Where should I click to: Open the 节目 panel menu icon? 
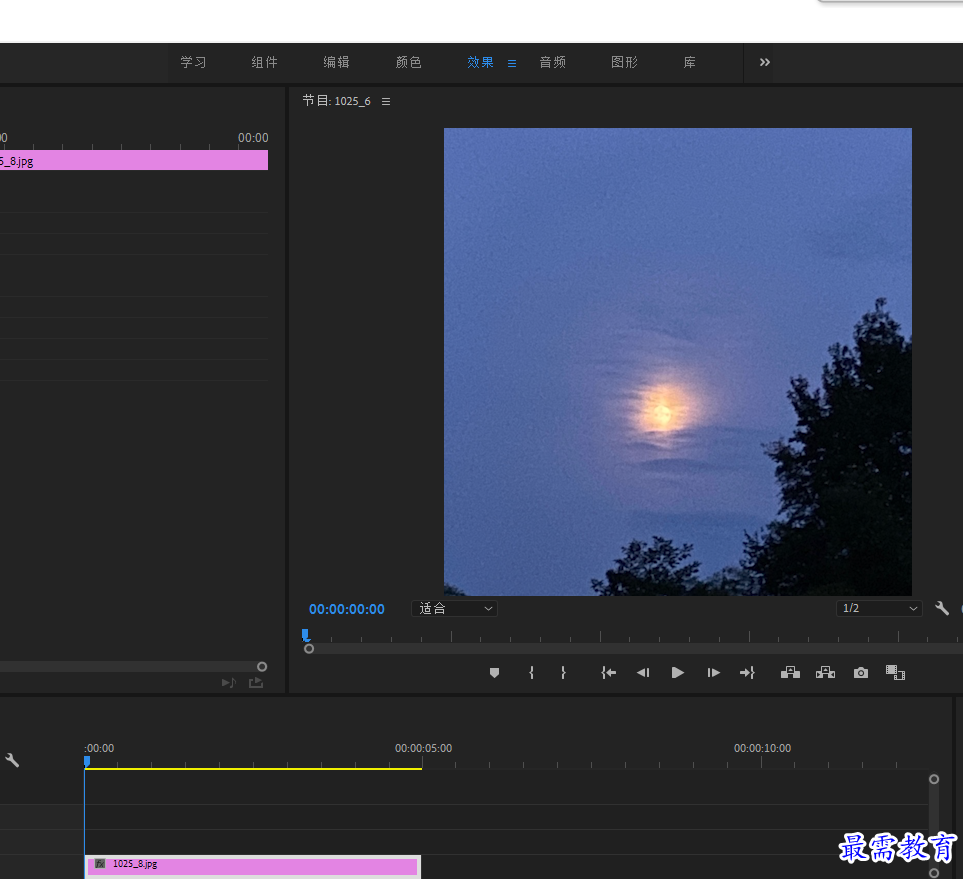click(386, 101)
